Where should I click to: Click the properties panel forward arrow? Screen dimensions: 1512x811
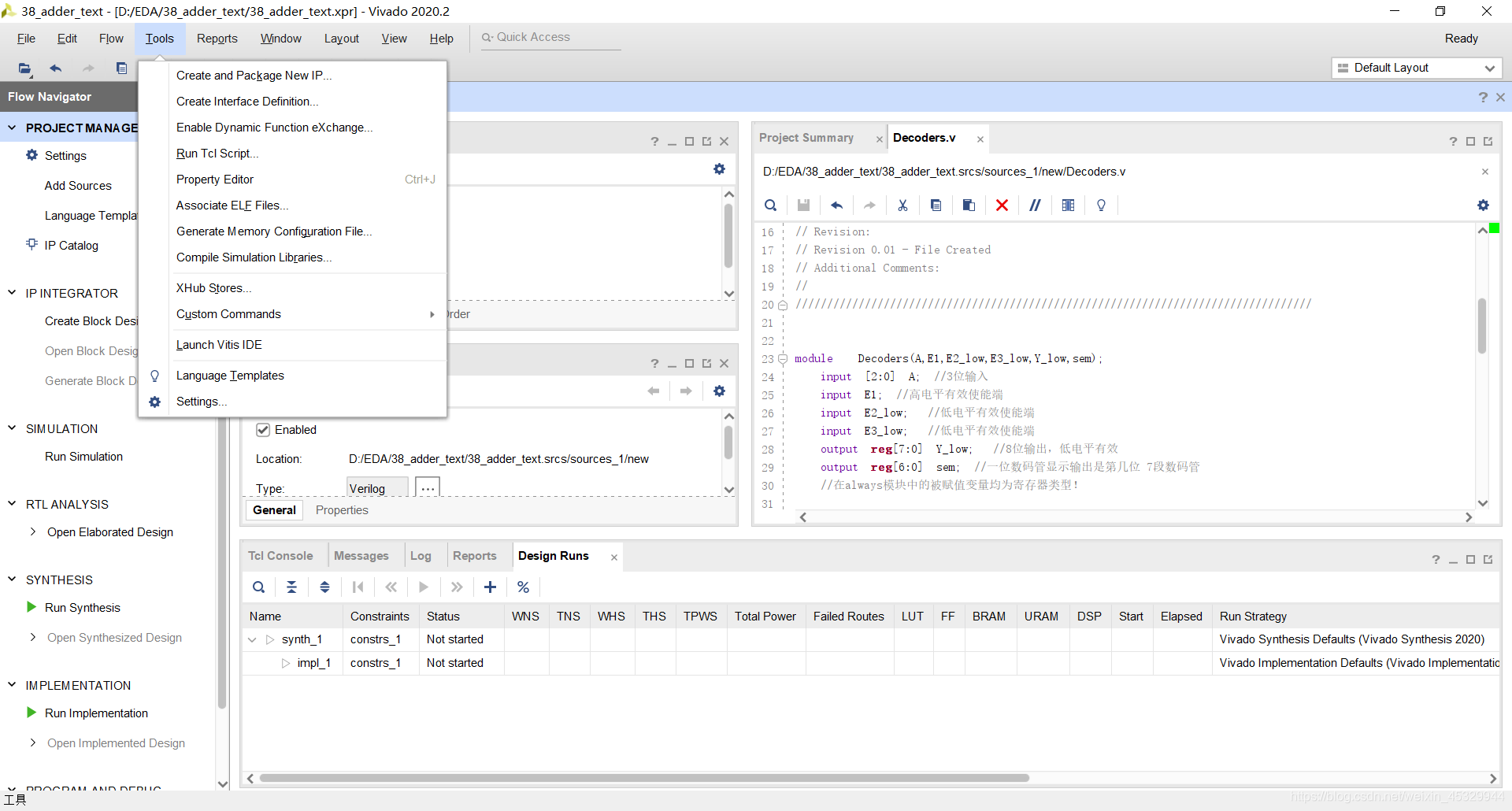pyautogui.click(x=686, y=391)
